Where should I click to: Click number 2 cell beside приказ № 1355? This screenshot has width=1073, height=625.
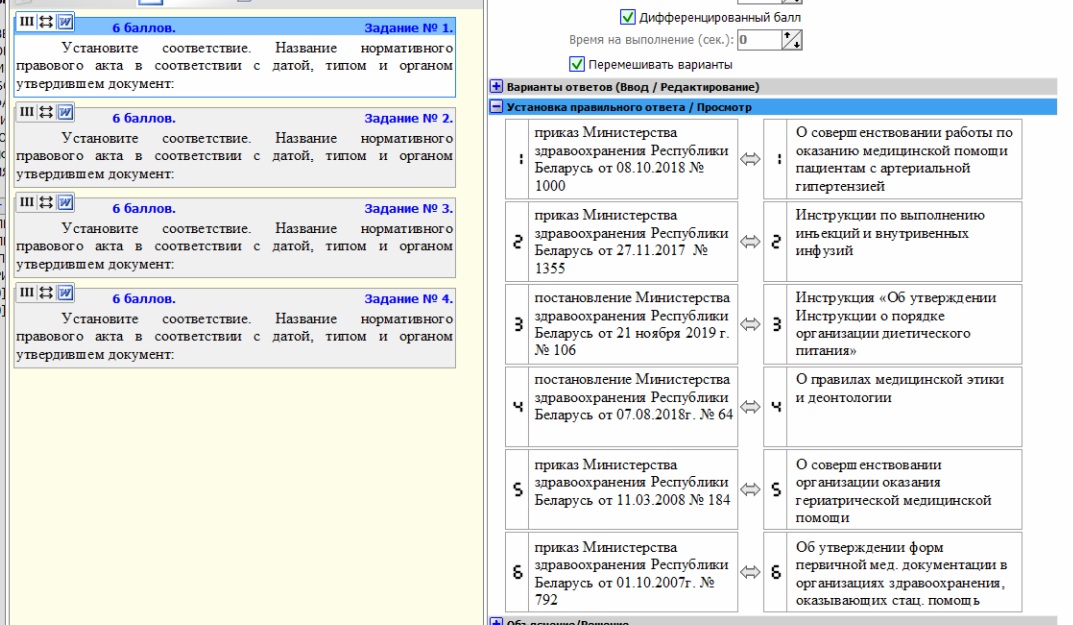coord(517,242)
